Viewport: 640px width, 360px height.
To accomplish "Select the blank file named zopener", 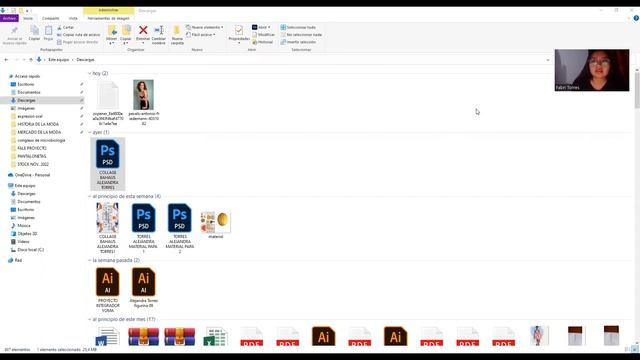I will pyautogui.click(x=108, y=102).
